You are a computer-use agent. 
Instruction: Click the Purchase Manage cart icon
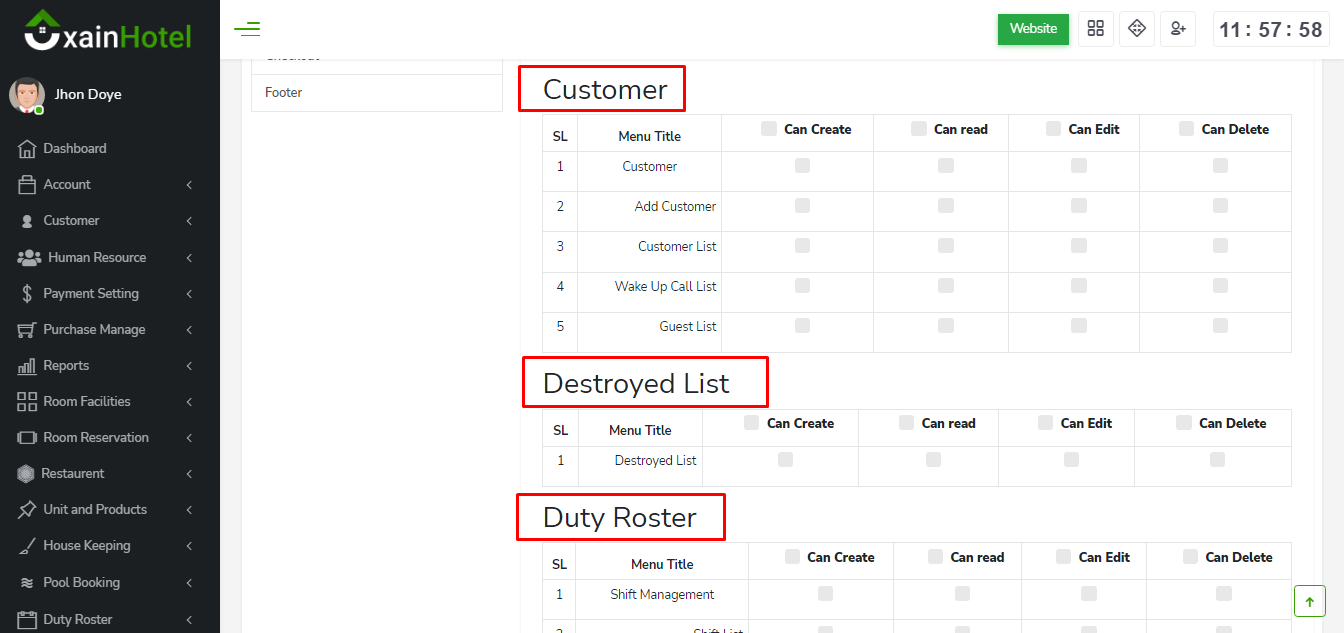click(x=27, y=330)
